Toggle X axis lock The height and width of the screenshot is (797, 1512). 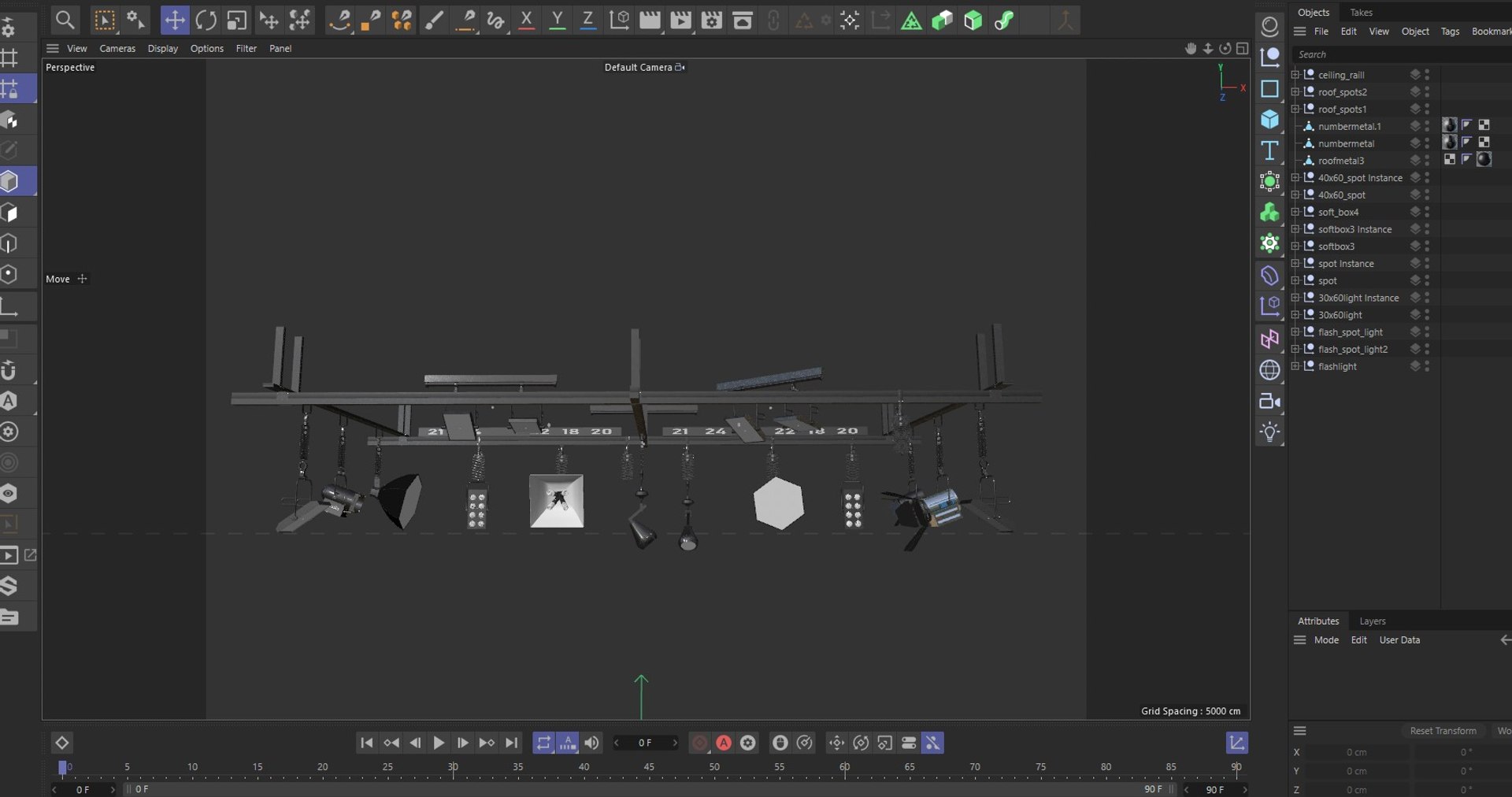(x=526, y=20)
